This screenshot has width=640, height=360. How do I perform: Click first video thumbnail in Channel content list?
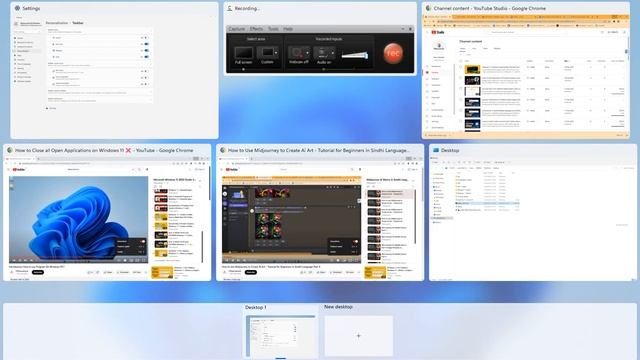(472, 69)
